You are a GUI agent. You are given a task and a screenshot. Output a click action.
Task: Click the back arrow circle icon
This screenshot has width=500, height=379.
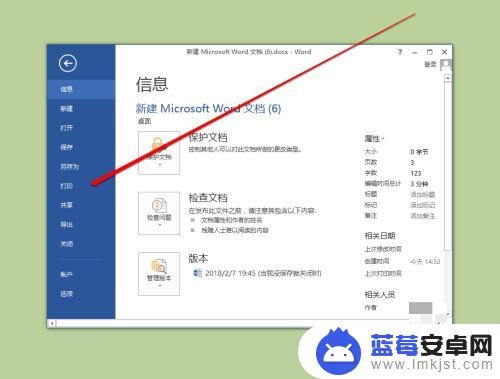(x=68, y=63)
